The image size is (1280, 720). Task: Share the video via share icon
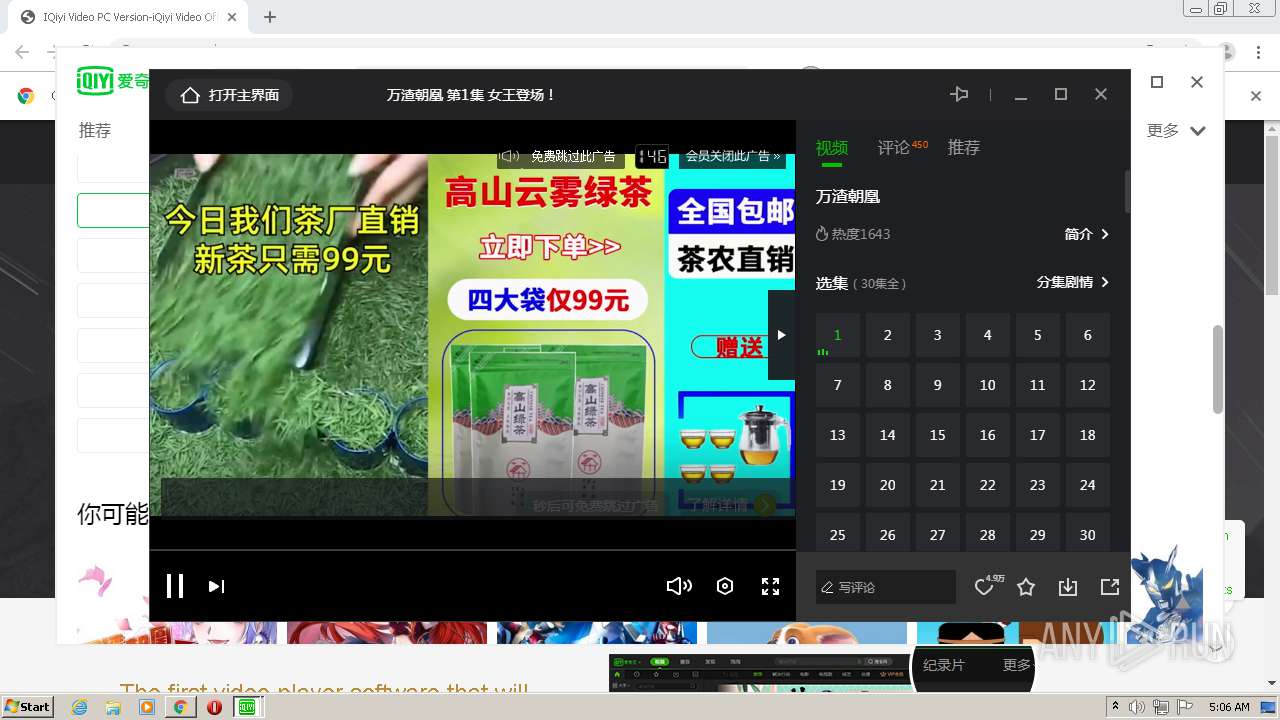[1110, 587]
